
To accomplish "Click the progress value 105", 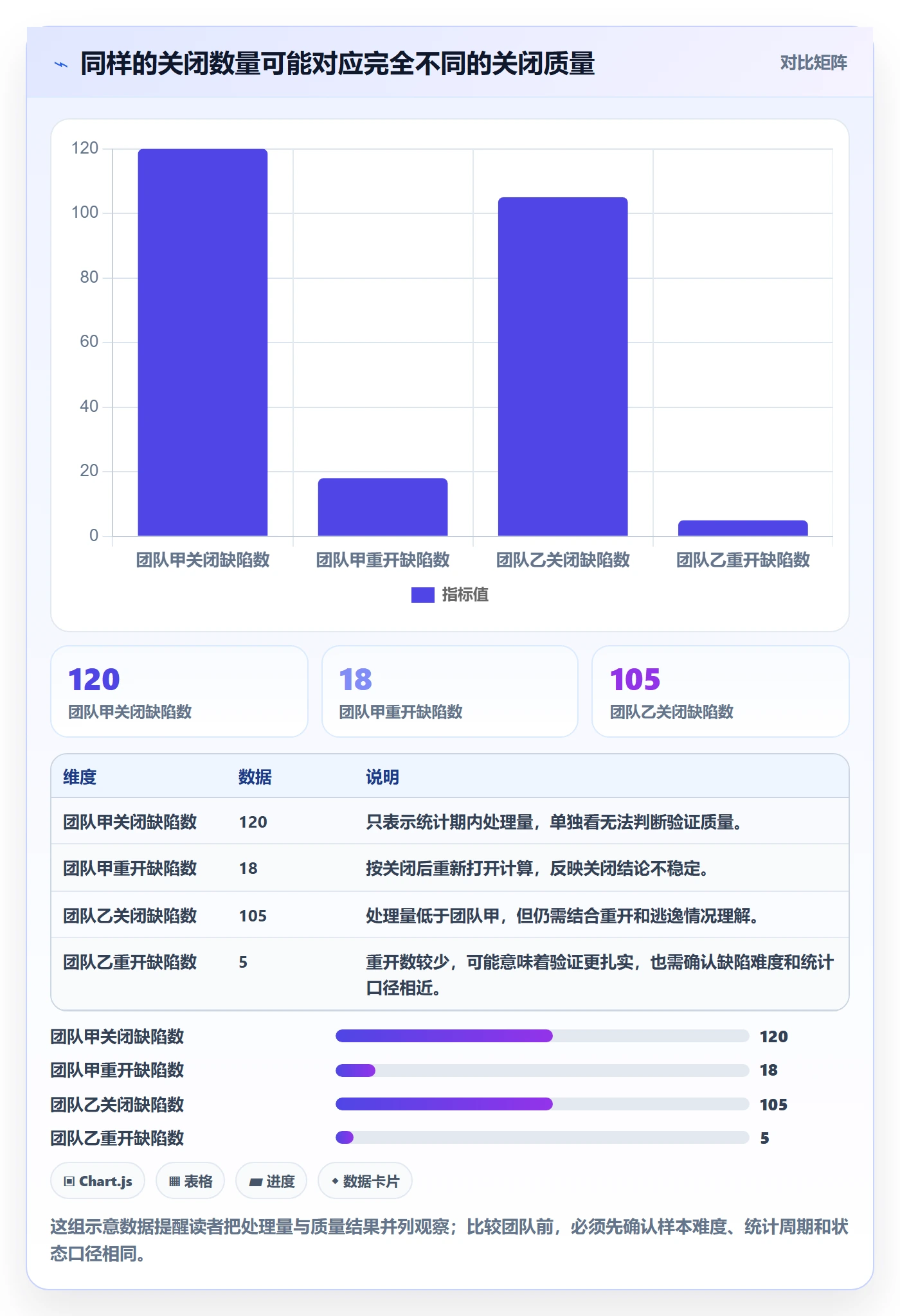I will point(773,1105).
